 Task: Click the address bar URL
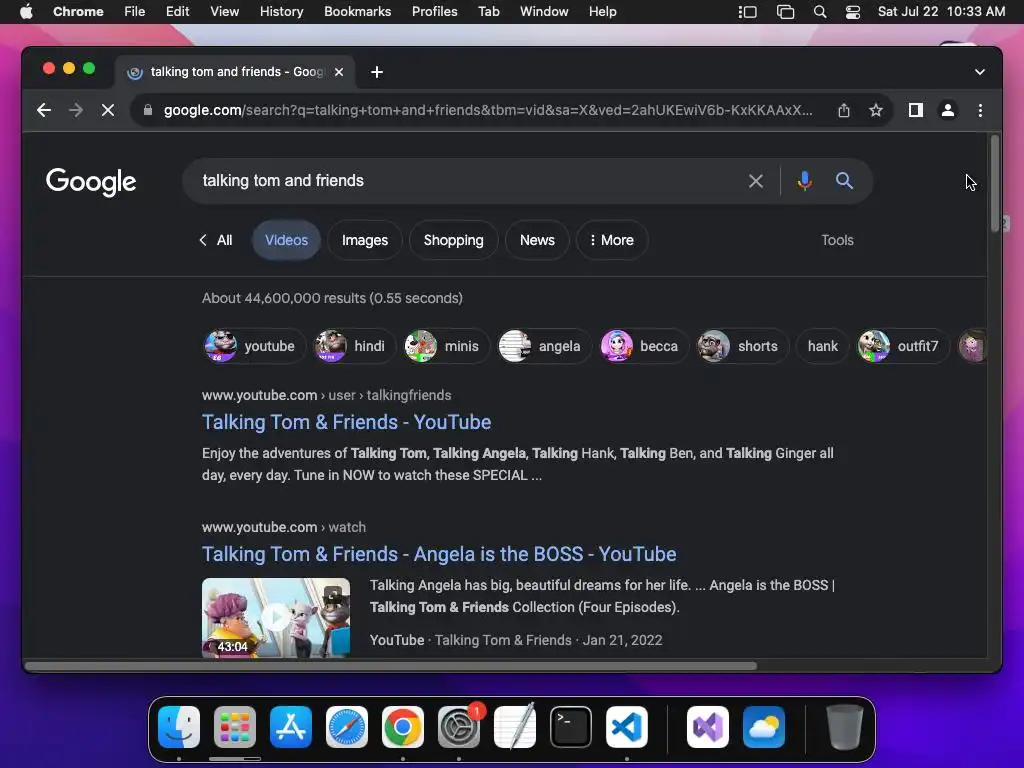point(488,110)
